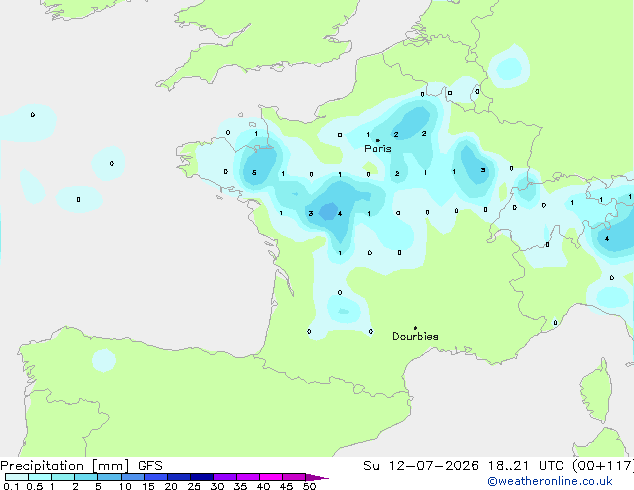Click the 0.5–1 mm legend swatch
This screenshot has height=490, width=634.
[x=40, y=477]
